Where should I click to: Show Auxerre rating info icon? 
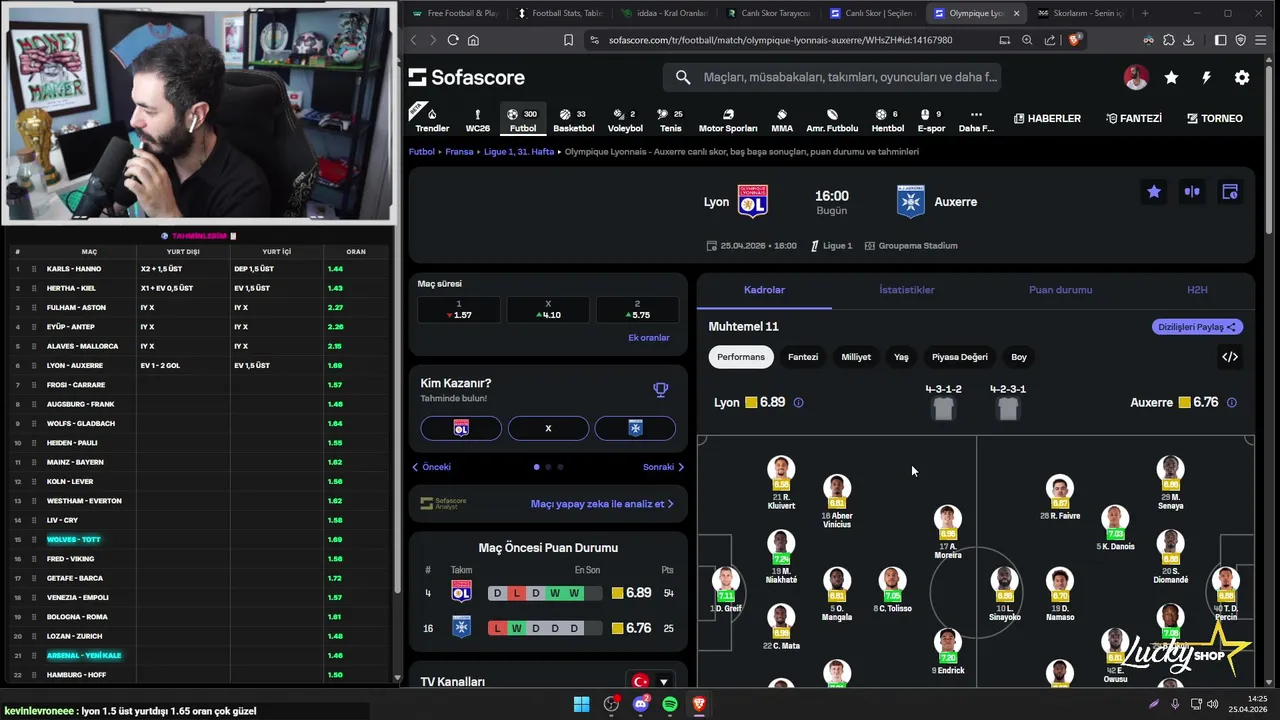click(x=1231, y=403)
